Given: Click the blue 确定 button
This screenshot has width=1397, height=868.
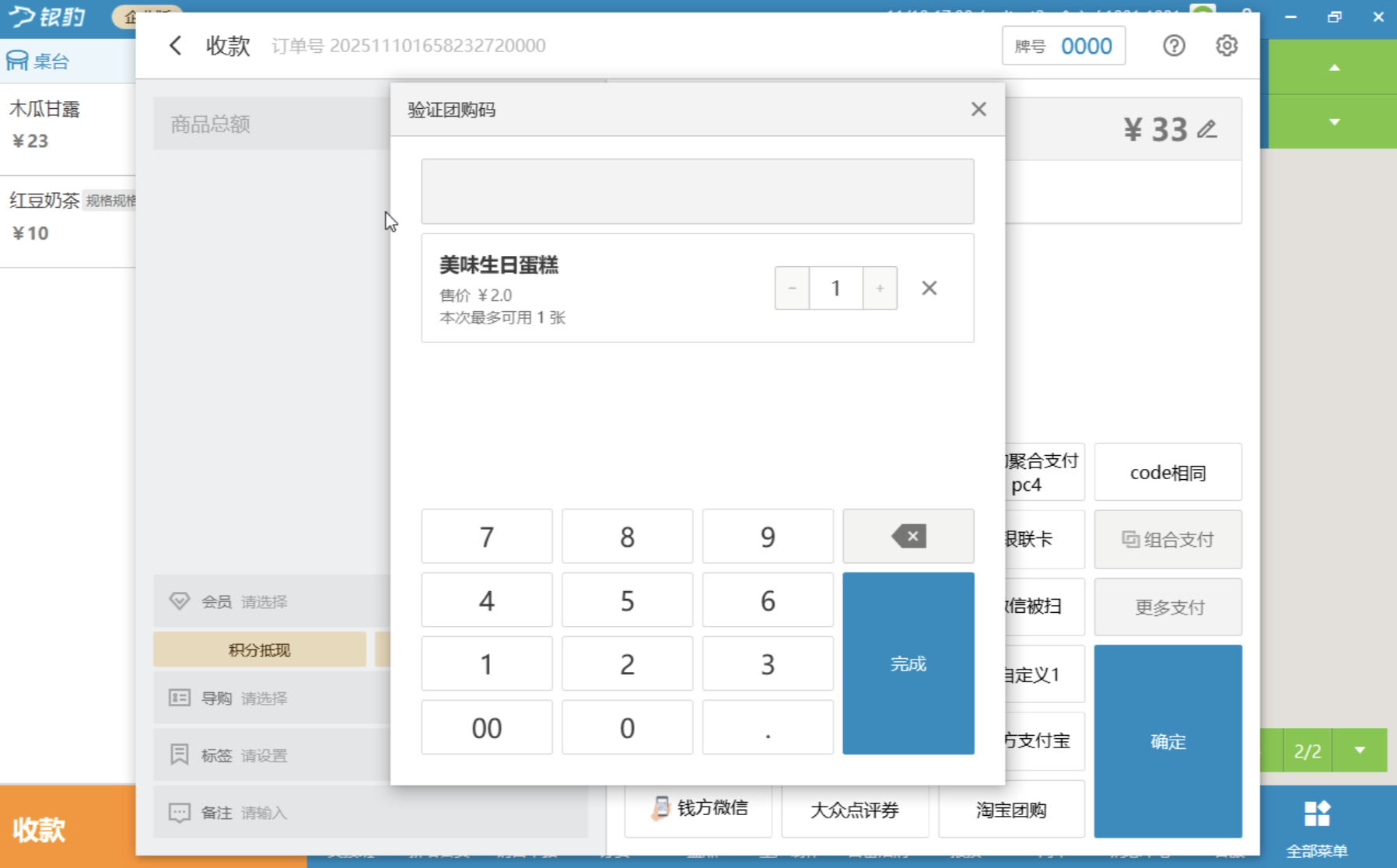Looking at the screenshot, I should [x=1168, y=741].
